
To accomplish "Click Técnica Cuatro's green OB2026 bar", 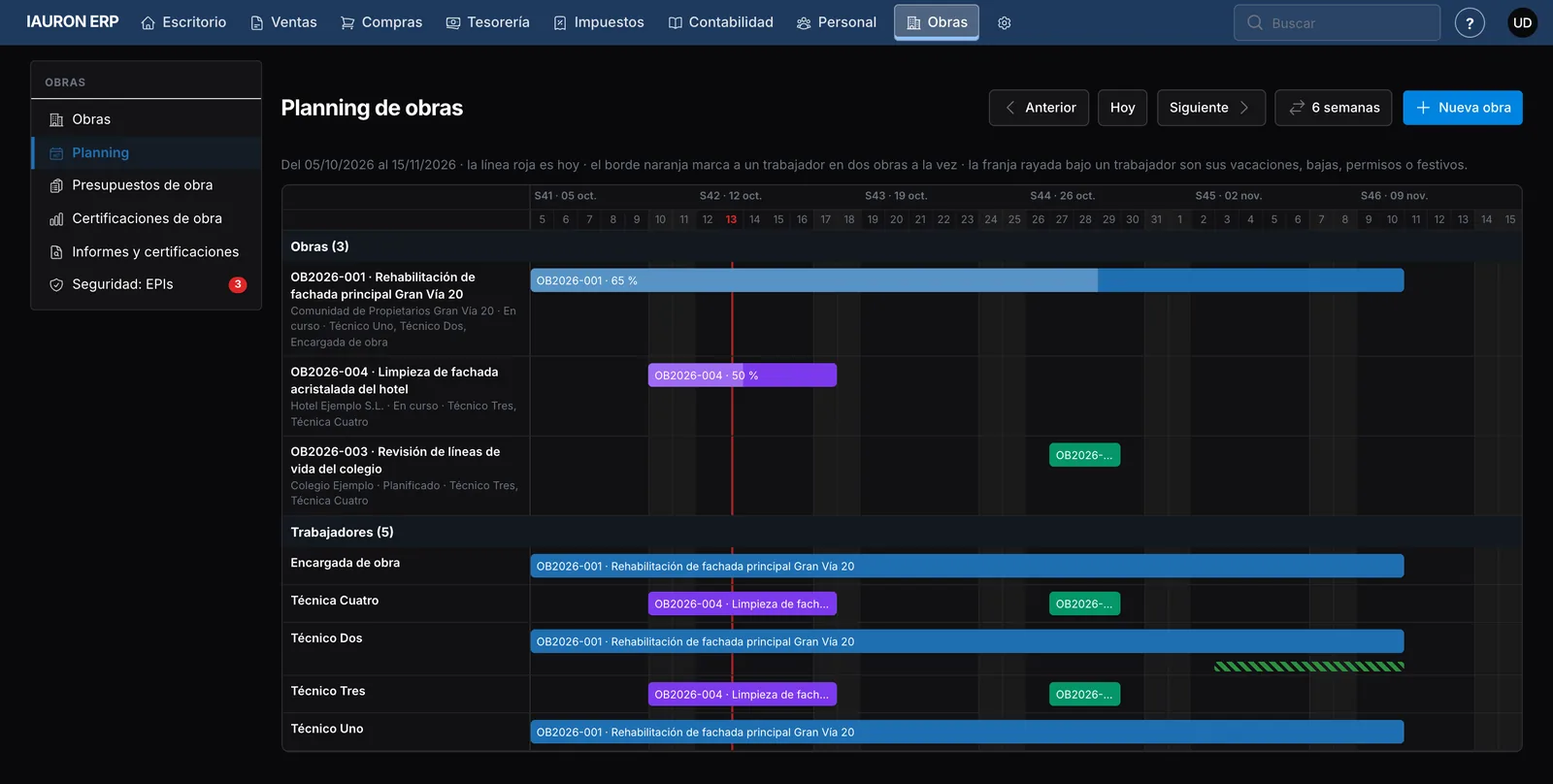I will (1084, 604).
